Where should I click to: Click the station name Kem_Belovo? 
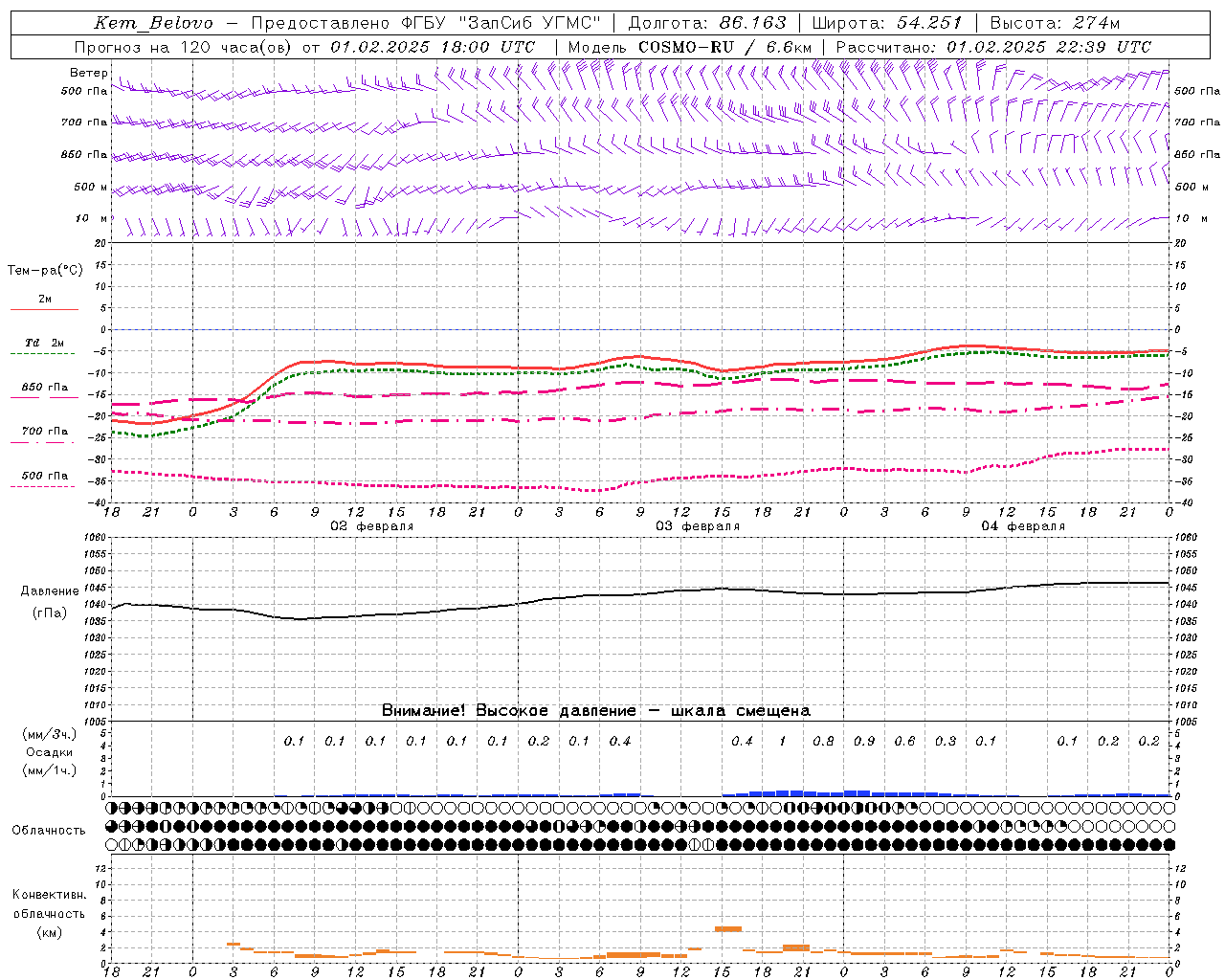click(x=153, y=23)
